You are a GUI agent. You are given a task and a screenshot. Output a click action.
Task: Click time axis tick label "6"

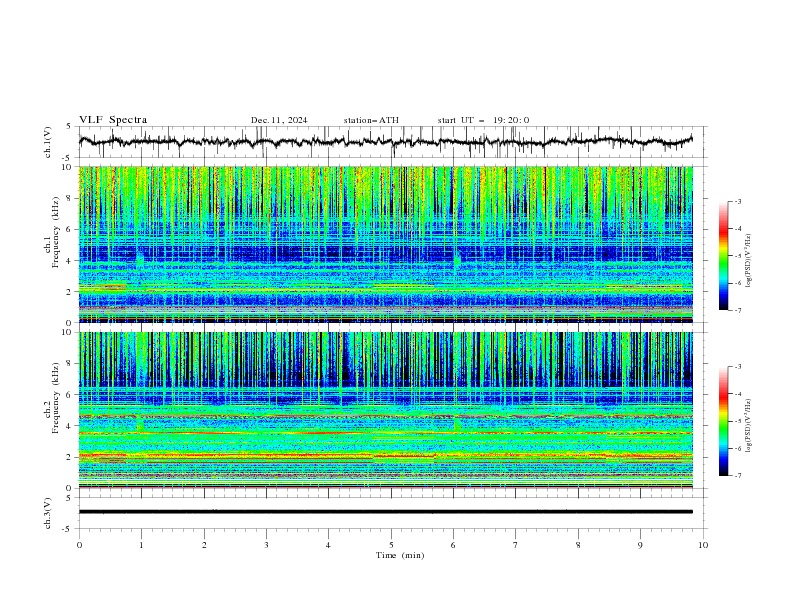point(453,545)
